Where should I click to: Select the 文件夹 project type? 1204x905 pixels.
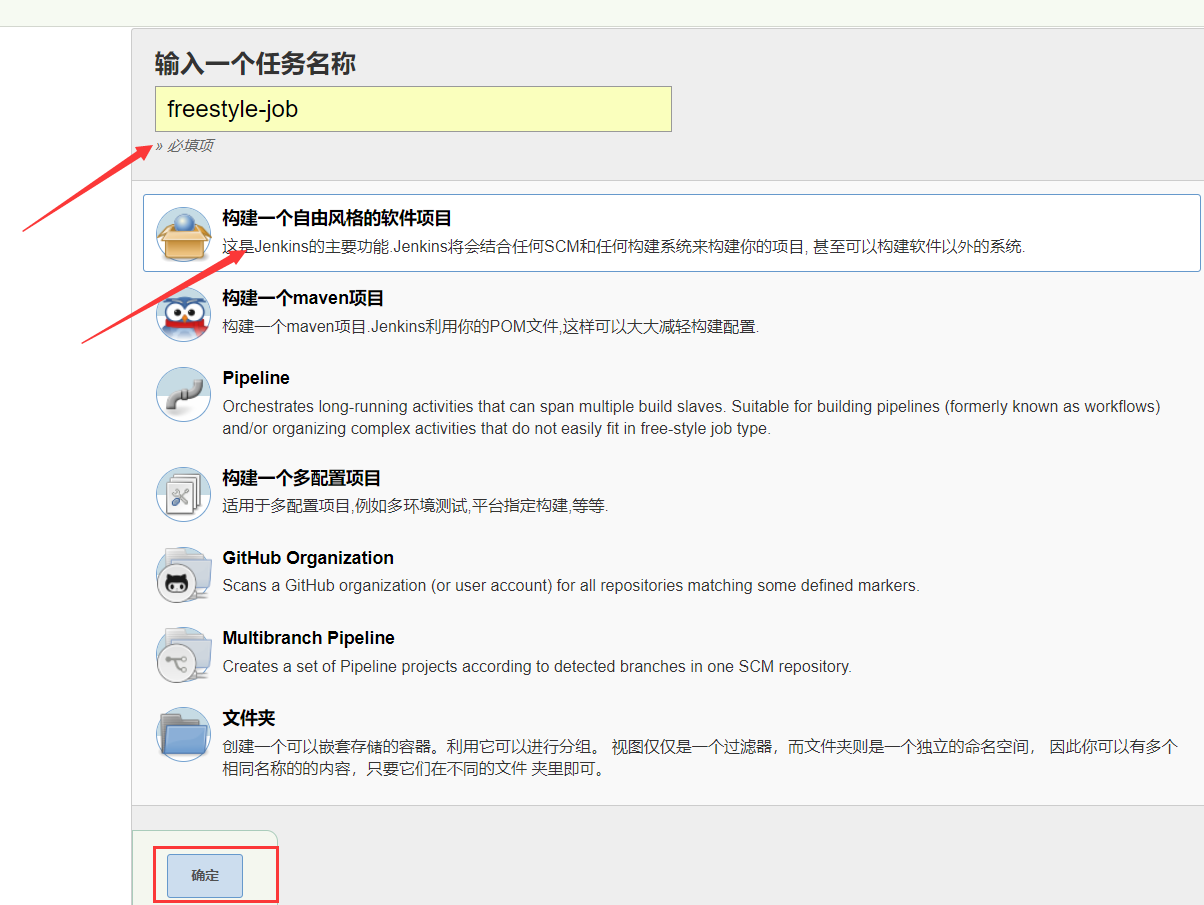(x=251, y=717)
